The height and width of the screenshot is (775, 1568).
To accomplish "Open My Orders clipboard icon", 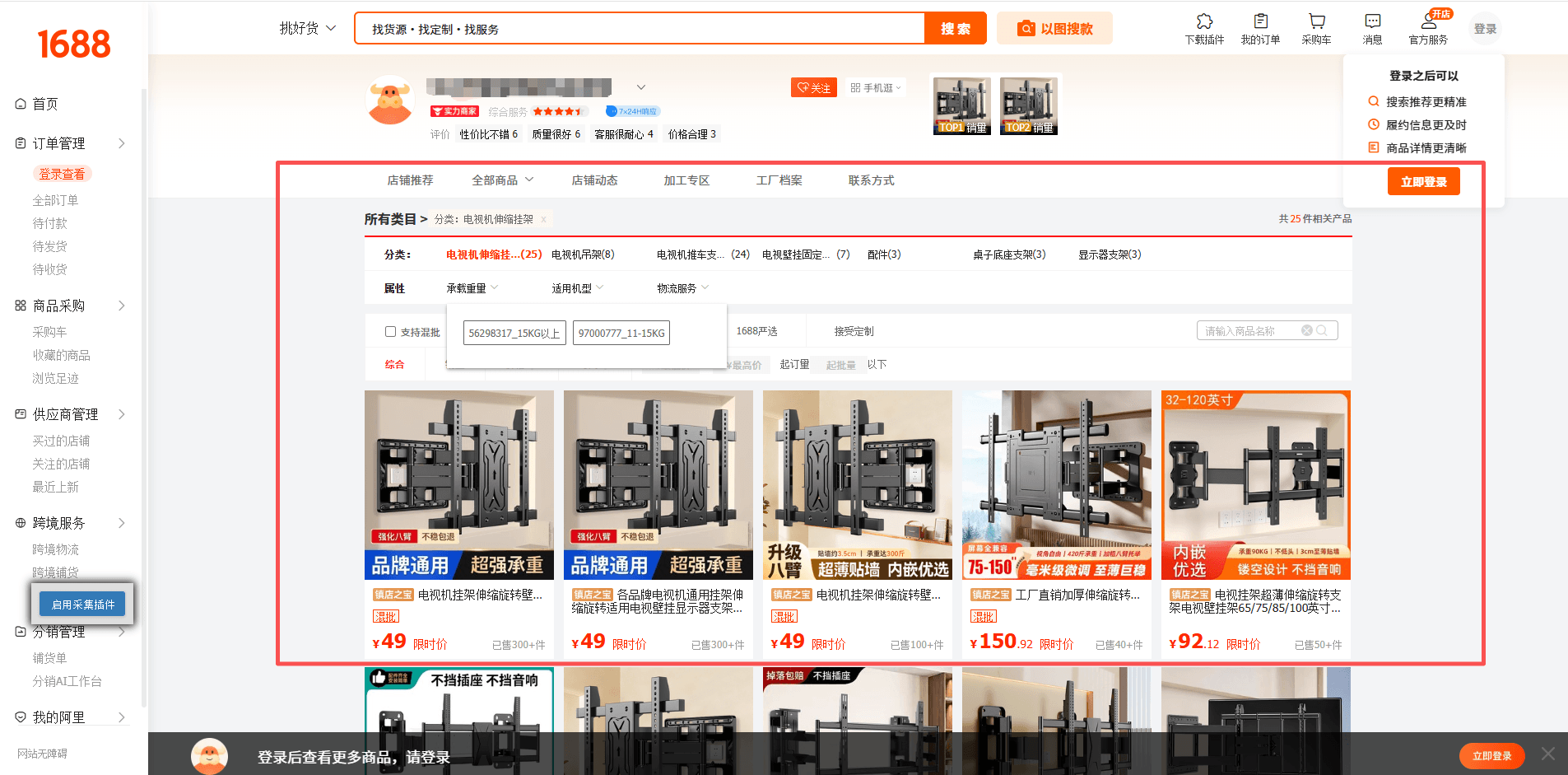I will tap(1260, 21).
